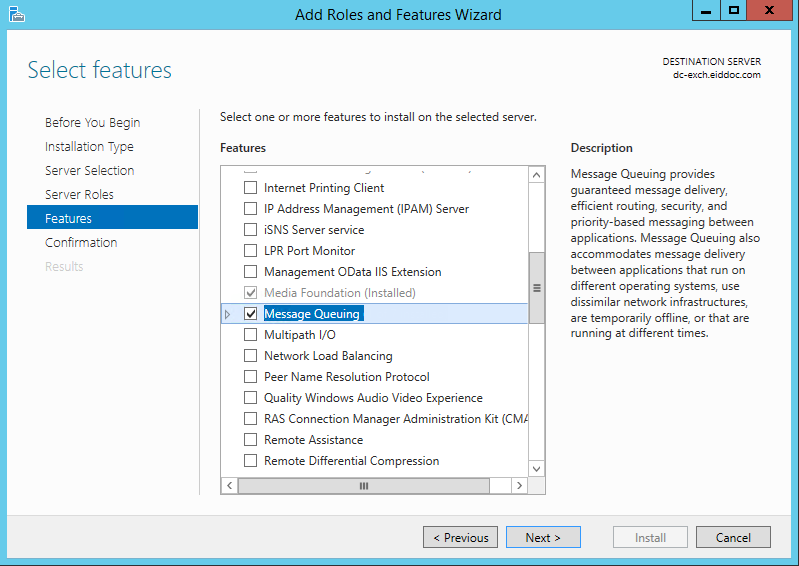
Task: Enable the Multipath I/O checkbox
Action: [251, 335]
